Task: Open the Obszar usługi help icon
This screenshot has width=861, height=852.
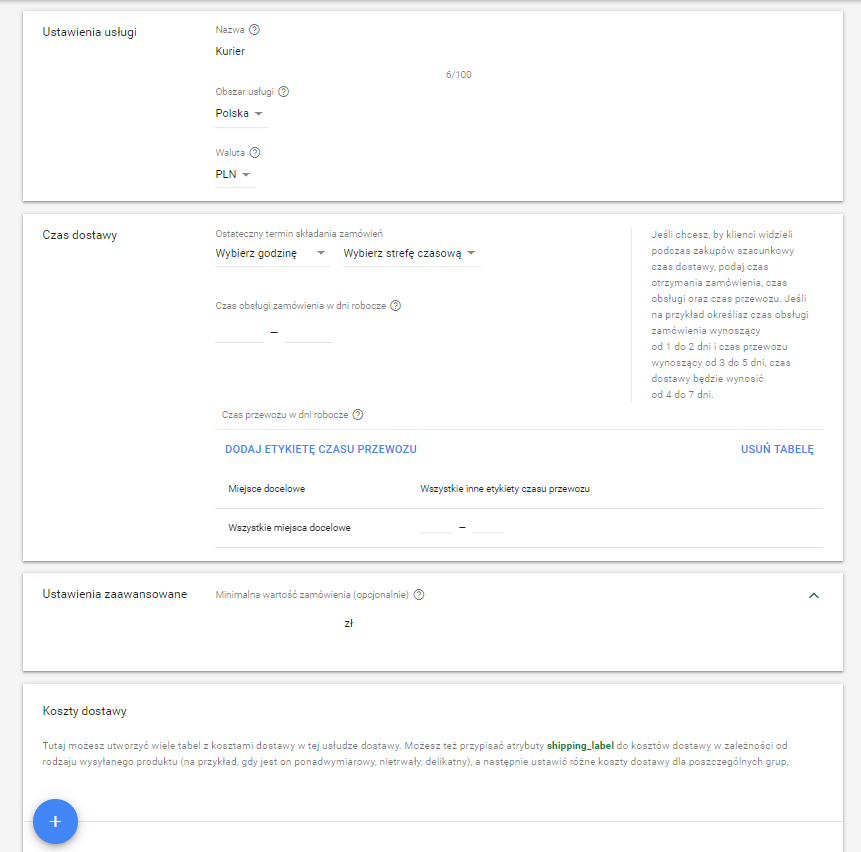Action: (283, 91)
